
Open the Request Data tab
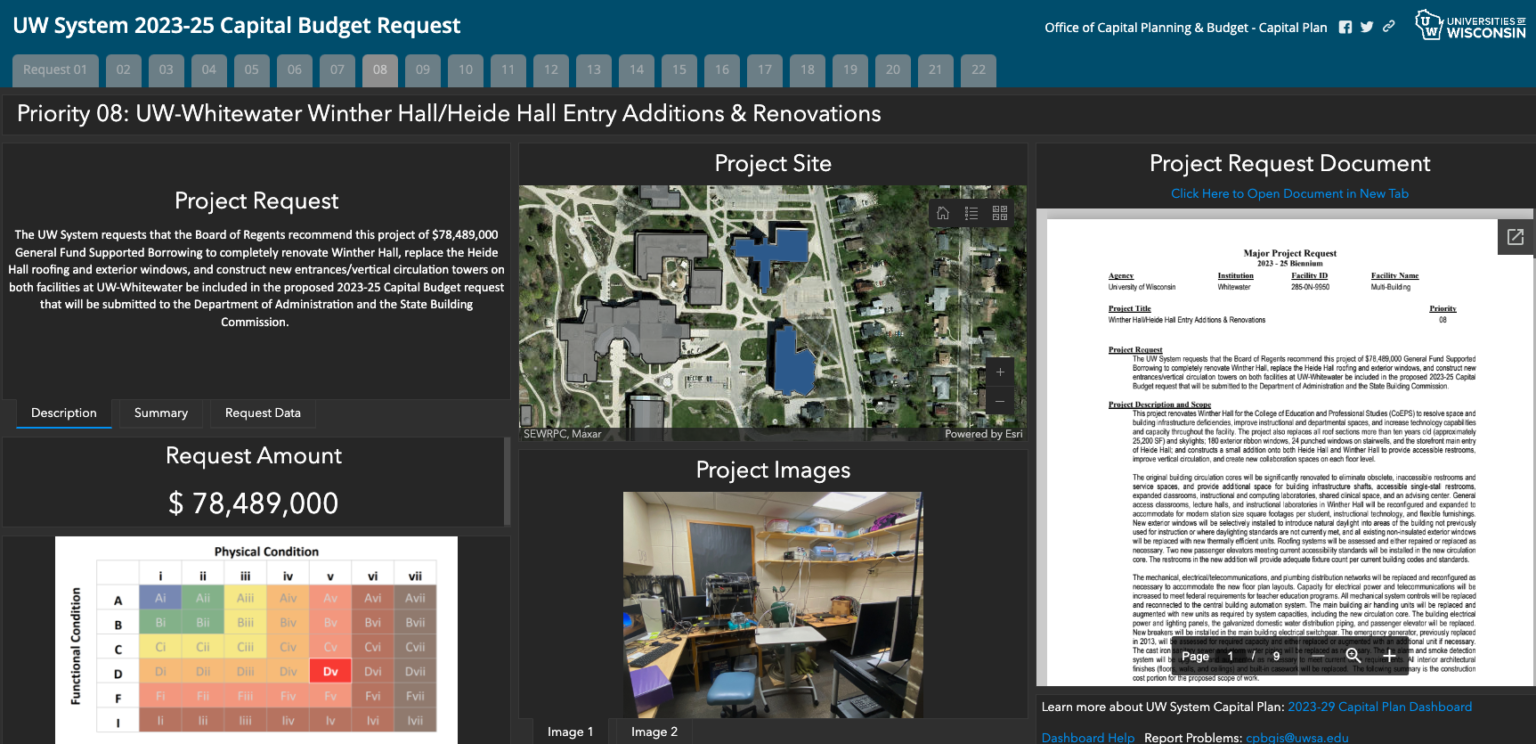(263, 413)
